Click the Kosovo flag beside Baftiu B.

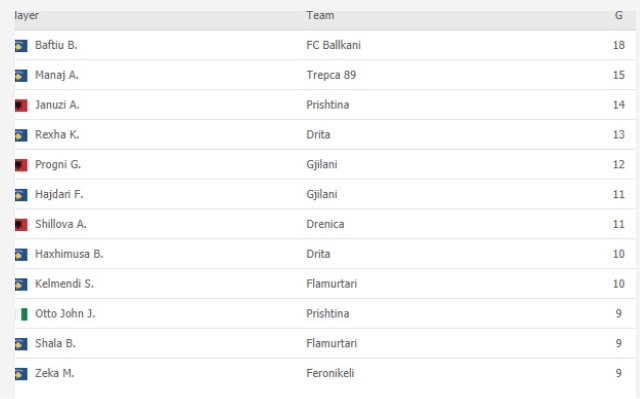click(21, 46)
